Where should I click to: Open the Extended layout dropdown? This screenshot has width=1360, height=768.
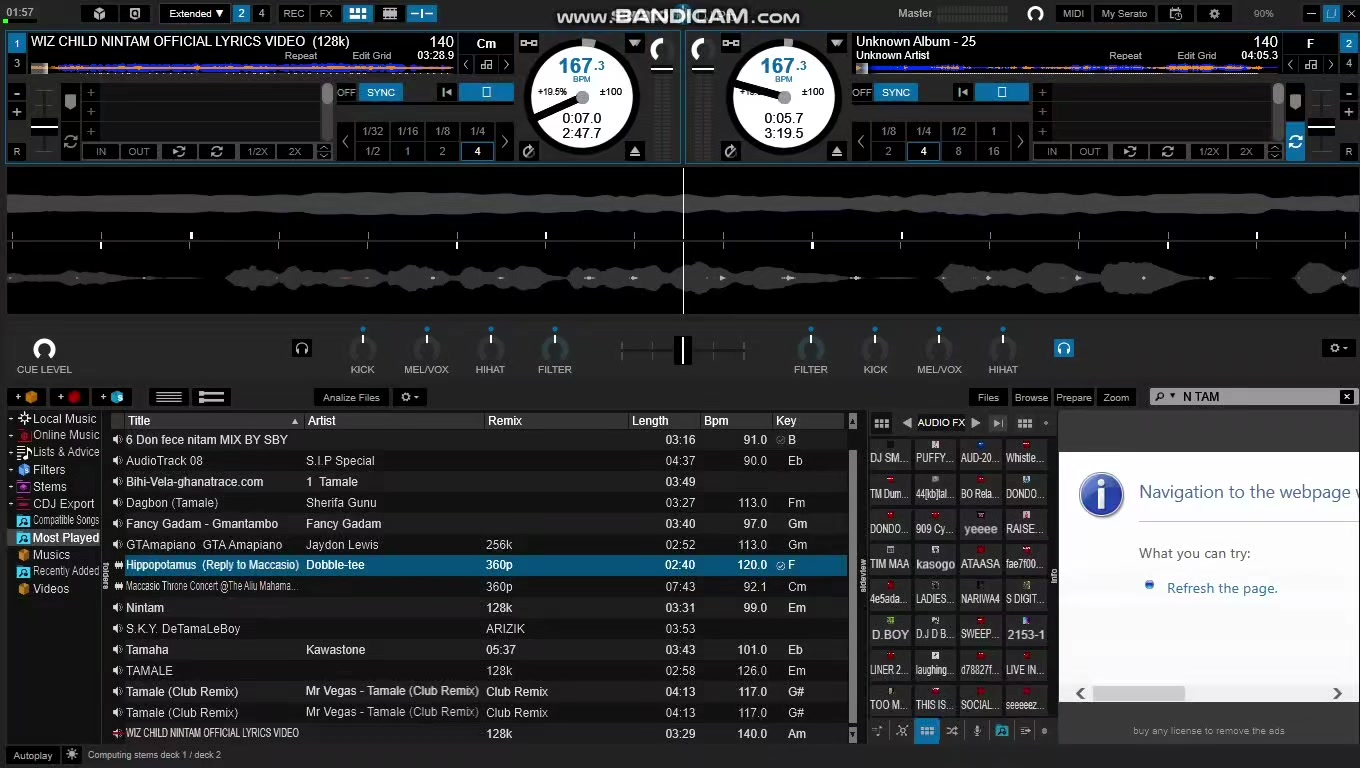tap(195, 14)
